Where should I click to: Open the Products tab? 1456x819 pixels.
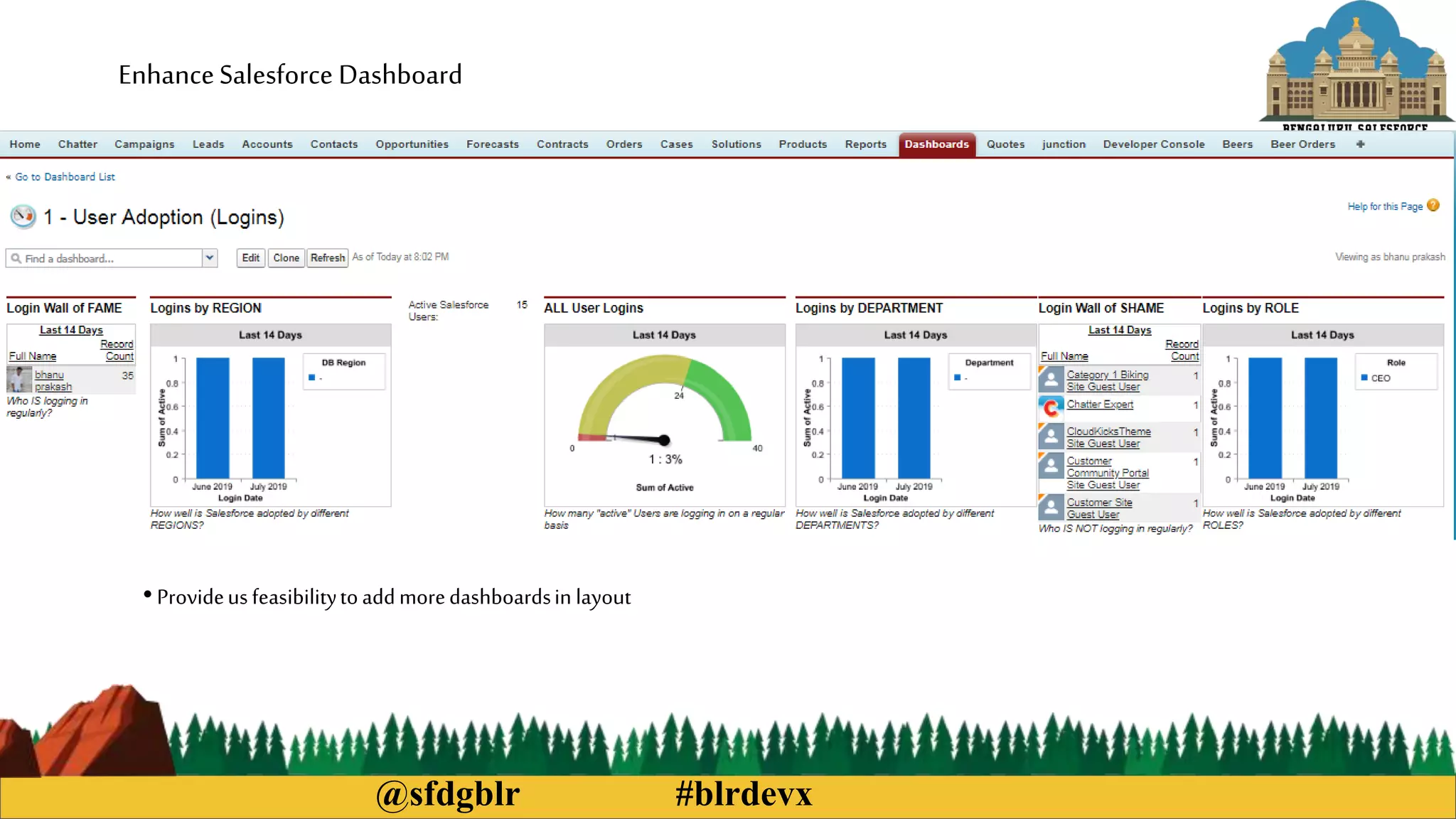803,144
